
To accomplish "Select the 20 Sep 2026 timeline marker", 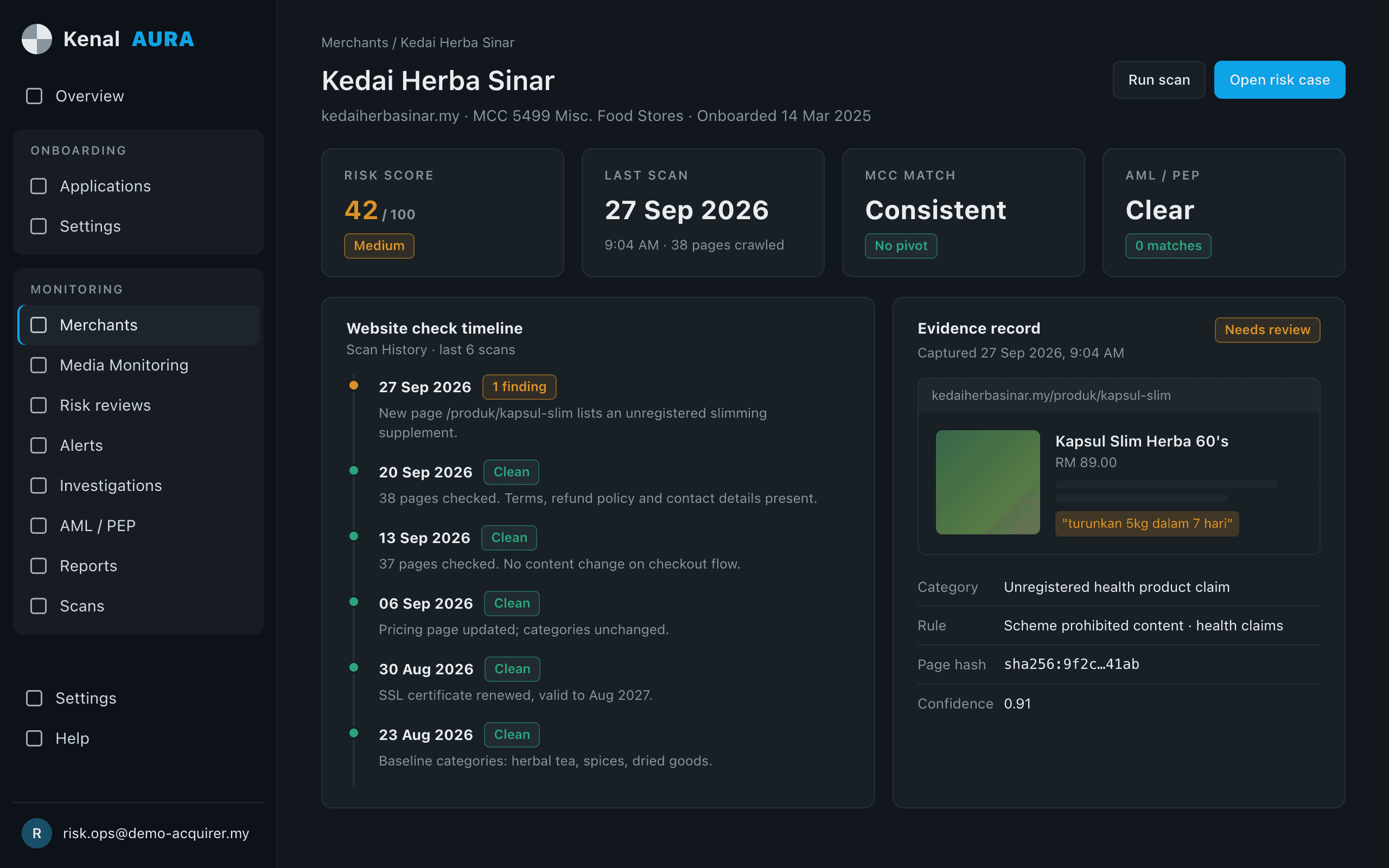I will pyautogui.click(x=354, y=471).
